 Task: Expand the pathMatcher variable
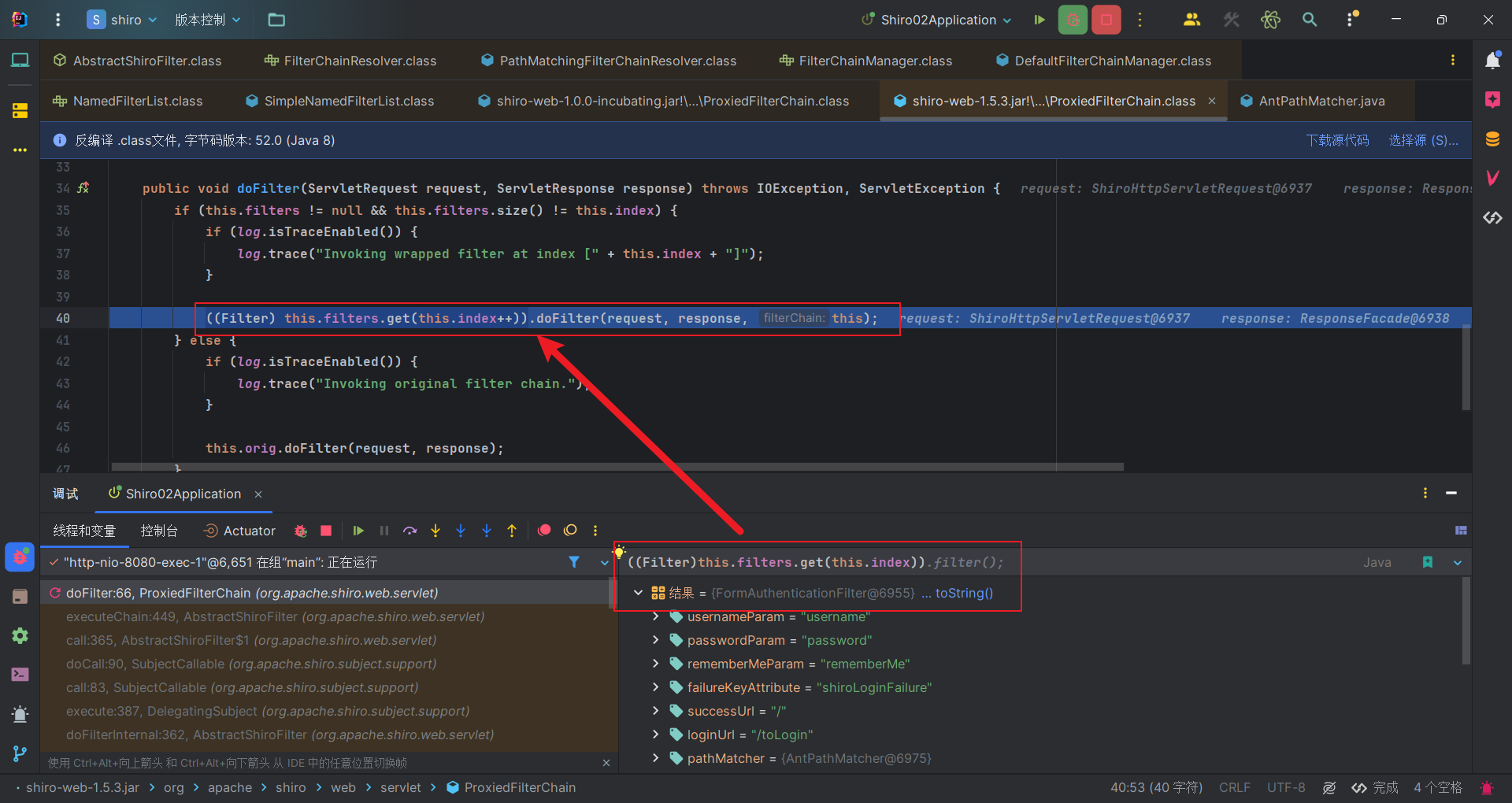coord(655,758)
